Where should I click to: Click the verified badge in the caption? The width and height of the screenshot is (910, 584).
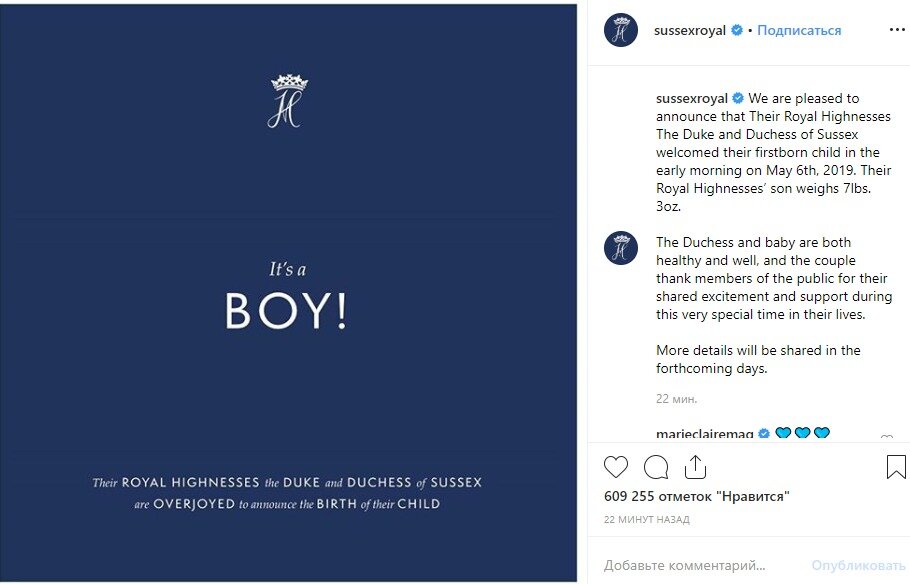738,99
